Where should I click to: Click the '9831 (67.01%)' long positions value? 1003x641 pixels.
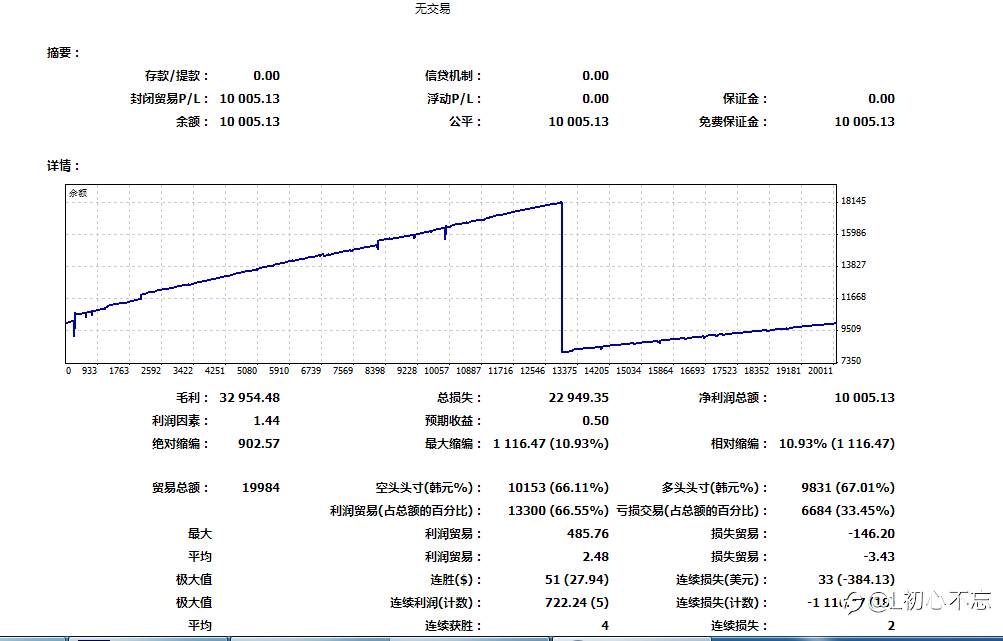coord(848,487)
